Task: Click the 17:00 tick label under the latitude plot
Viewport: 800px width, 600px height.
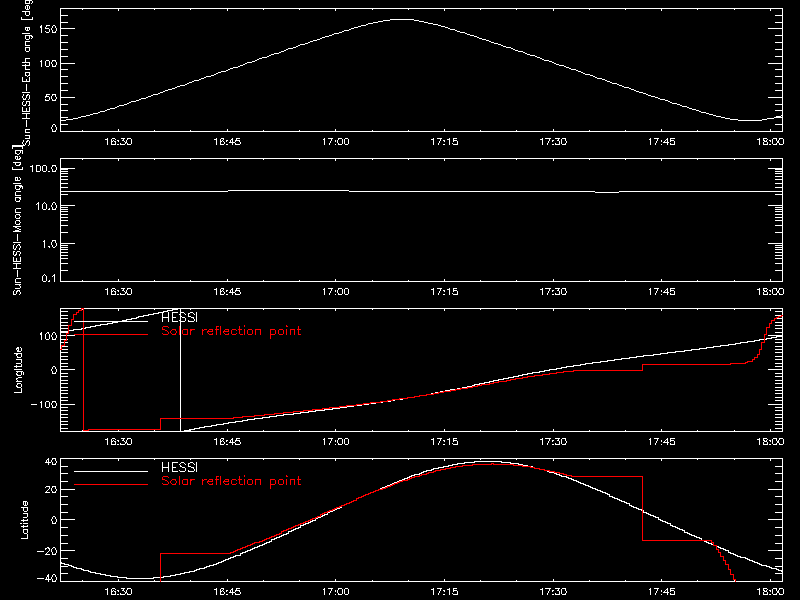Action: pyautogui.click(x=336, y=592)
